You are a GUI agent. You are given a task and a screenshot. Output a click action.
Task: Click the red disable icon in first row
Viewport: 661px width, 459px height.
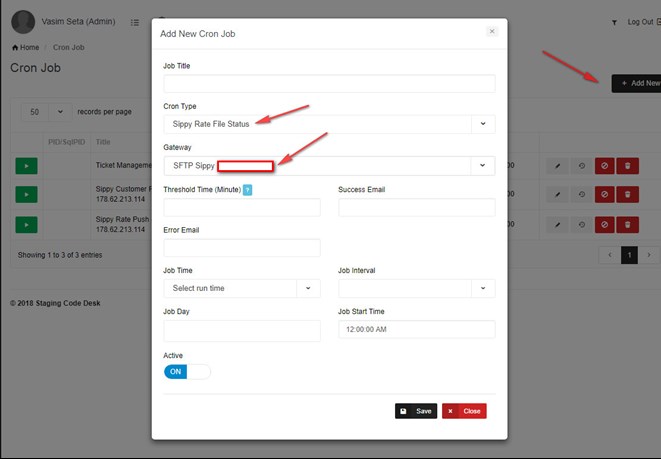point(604,165)
